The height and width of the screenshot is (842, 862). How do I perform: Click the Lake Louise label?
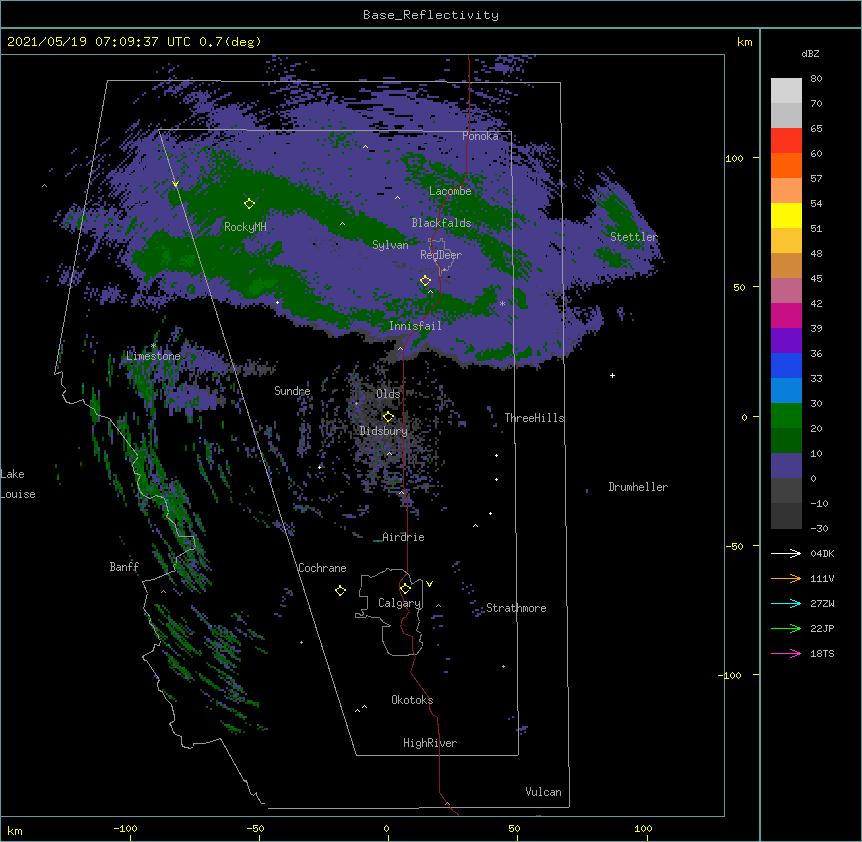point(18,484)
